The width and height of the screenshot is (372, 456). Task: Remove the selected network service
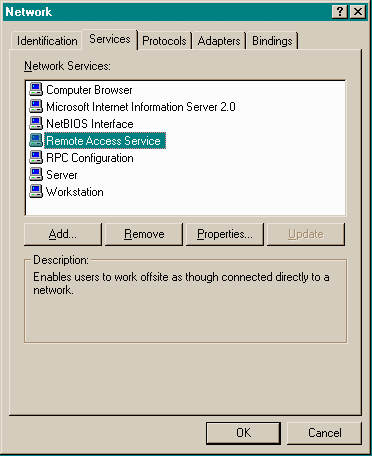[x=144, y=234]
